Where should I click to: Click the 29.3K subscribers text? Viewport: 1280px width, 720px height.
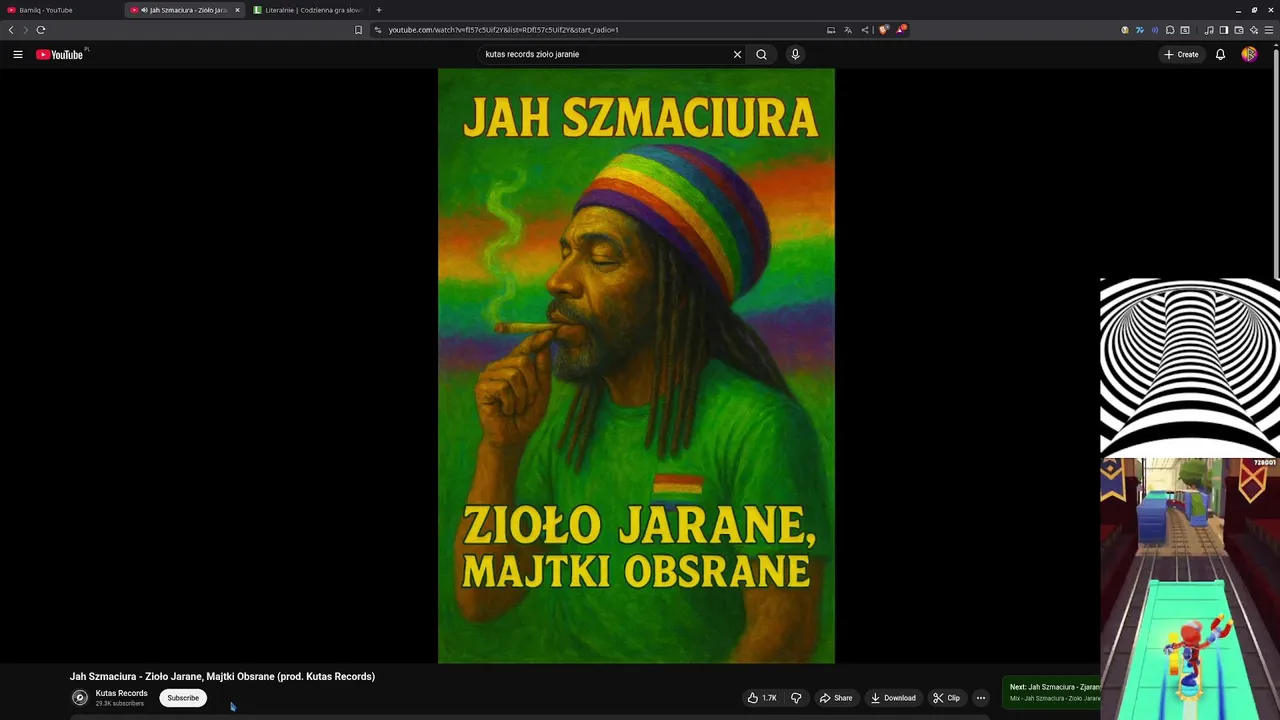120,704
